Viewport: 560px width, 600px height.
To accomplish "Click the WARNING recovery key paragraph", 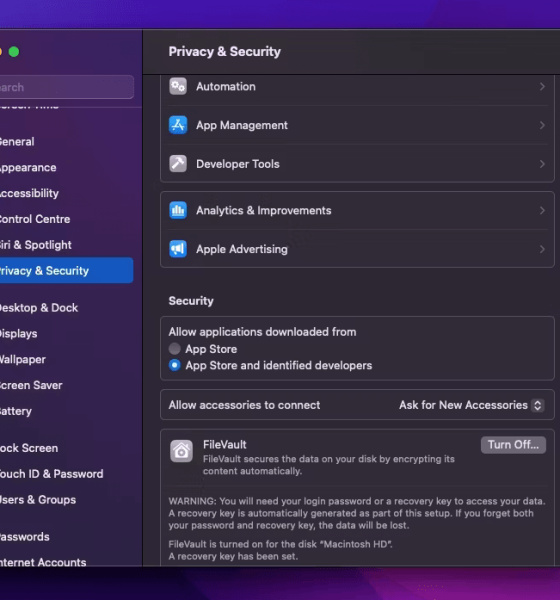I will pyautogui.click(x=357, y=513).
